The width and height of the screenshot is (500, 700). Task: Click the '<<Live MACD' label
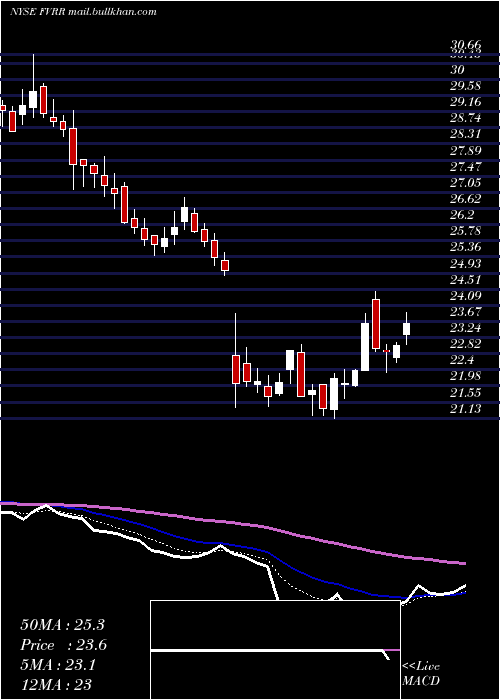421,674
